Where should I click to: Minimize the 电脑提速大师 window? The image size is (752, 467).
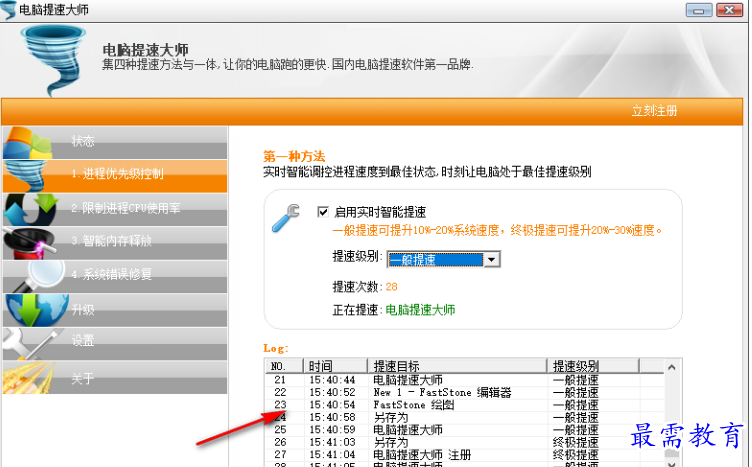[x=699, y=10]
